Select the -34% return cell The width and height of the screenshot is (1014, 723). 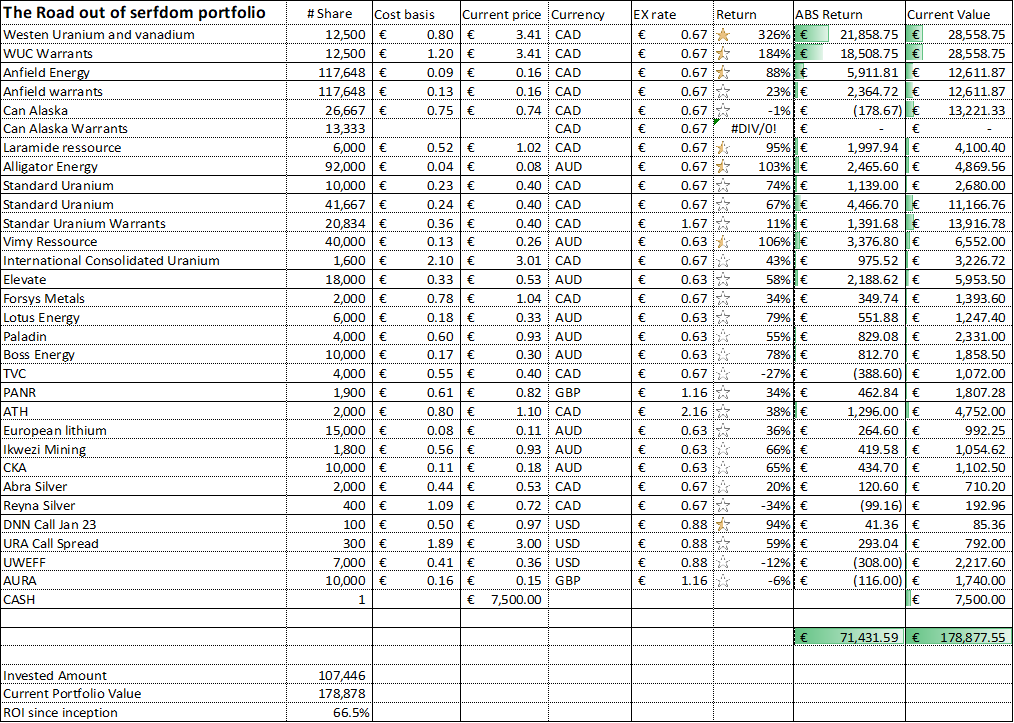tap(753, 505)
